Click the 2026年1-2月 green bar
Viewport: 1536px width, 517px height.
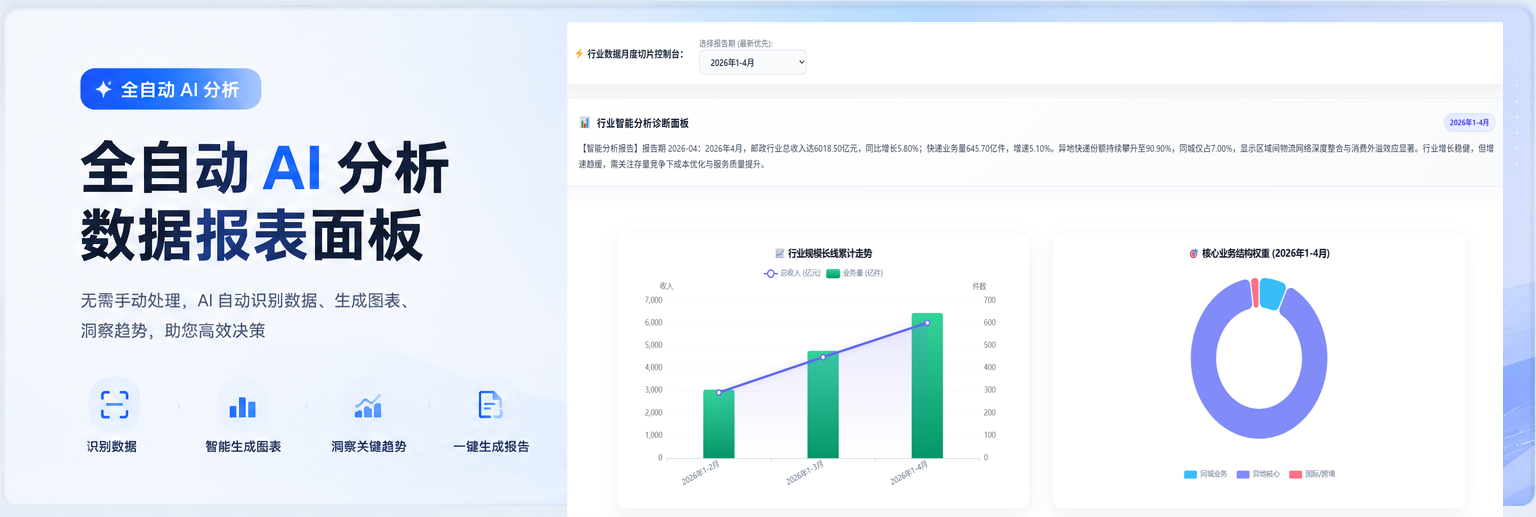[719, 424]
